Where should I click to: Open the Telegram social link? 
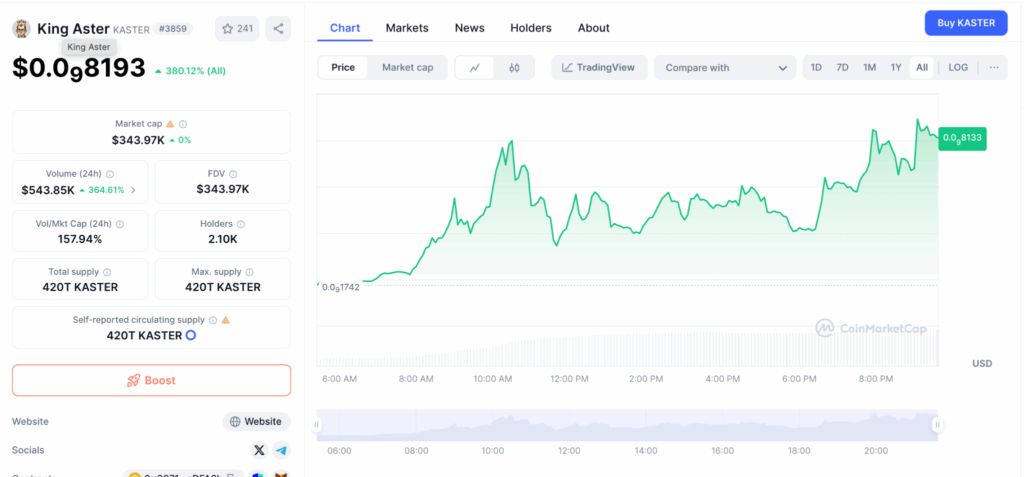coord(281,451)
